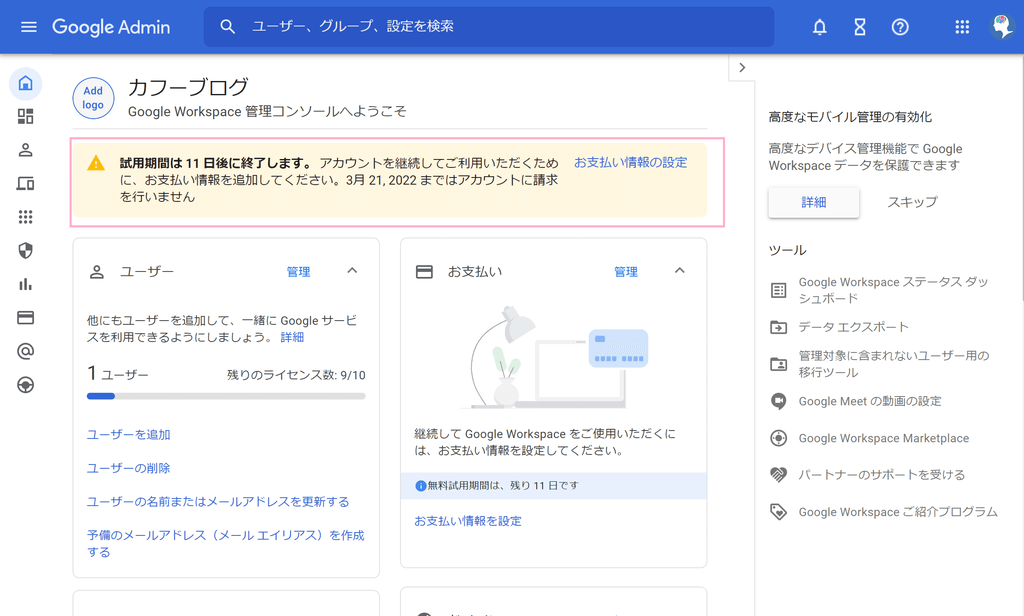Open the Google apps grid
The image size is (1024, 616).
click(962, 27)
